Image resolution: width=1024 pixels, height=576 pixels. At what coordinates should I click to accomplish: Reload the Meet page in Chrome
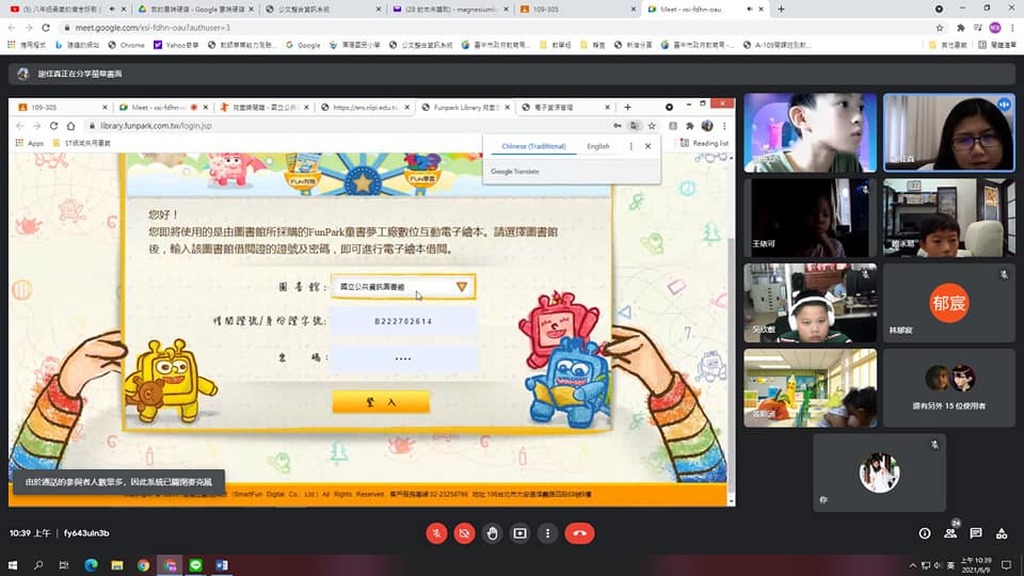(x=46, y=27)
